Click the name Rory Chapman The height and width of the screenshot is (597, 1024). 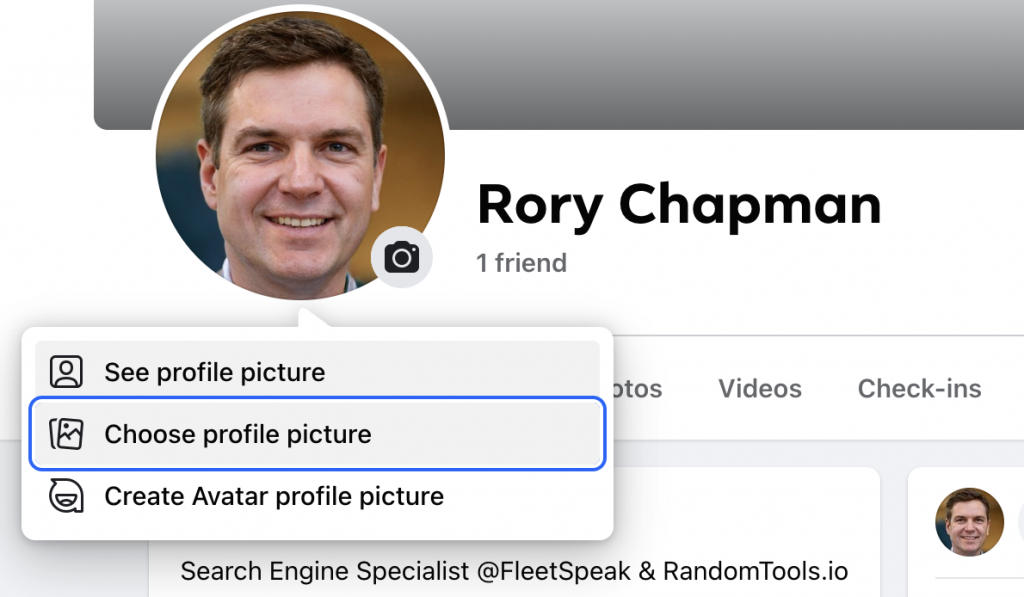point(680,204)
